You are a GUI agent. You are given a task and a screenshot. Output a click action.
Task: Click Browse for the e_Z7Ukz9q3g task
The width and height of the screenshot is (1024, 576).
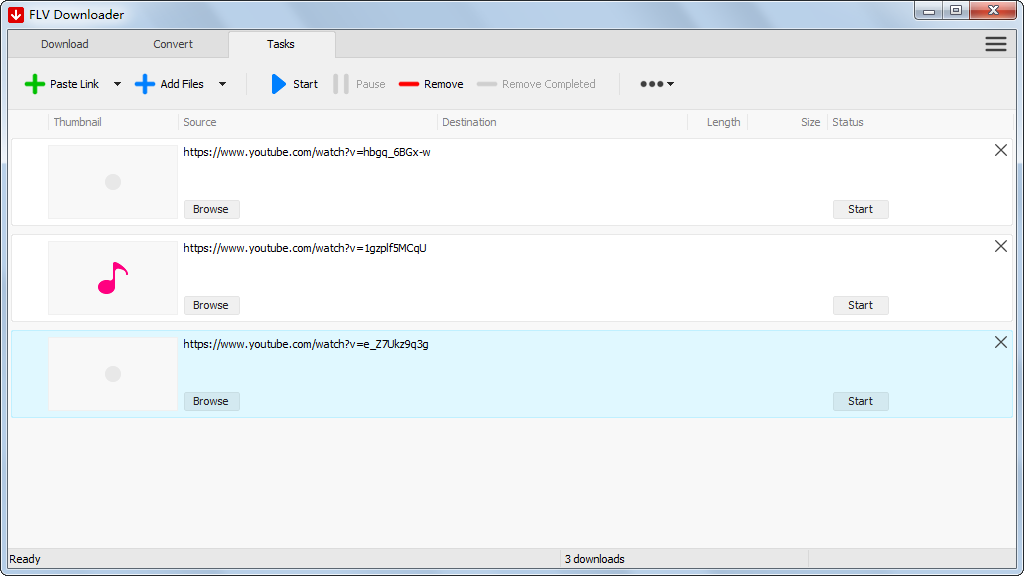click(211, 401)
